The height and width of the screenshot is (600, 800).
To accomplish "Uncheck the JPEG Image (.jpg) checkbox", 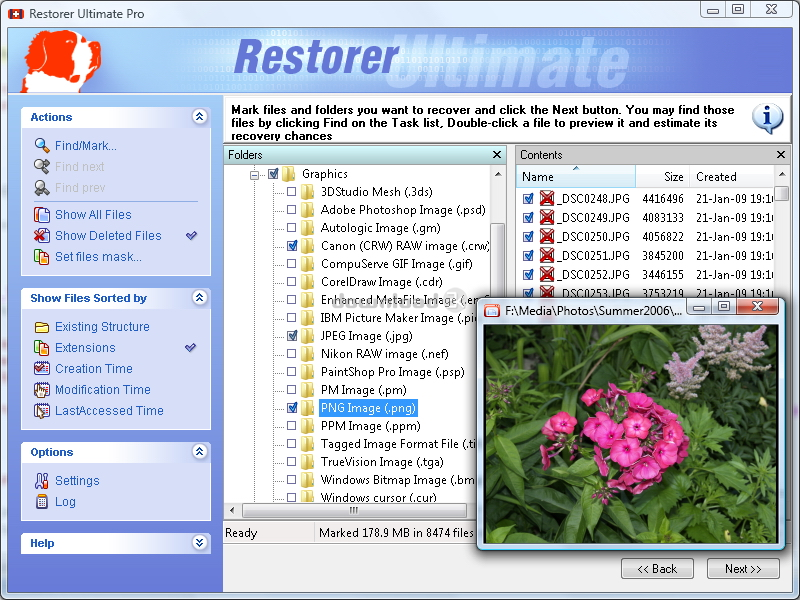I will 292,336.
